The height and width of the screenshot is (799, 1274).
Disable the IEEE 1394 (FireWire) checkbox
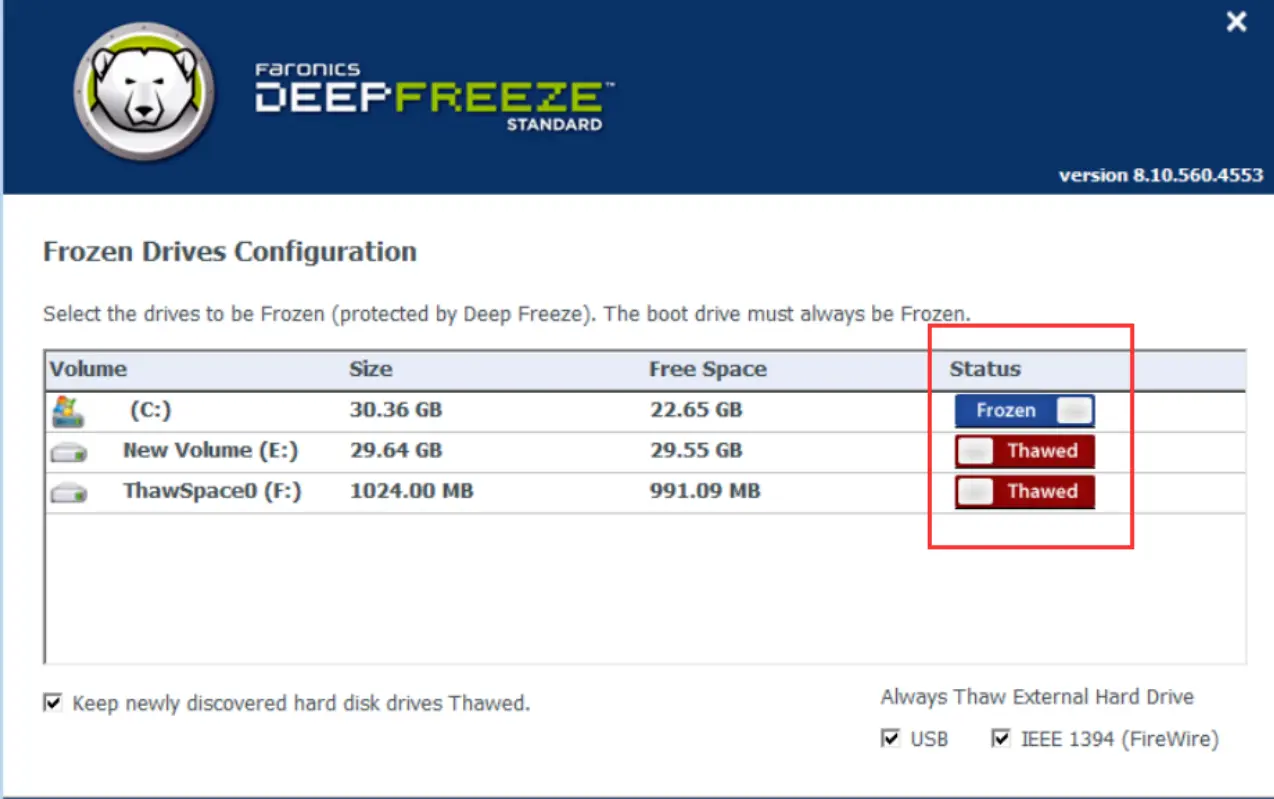(1000, 739)
